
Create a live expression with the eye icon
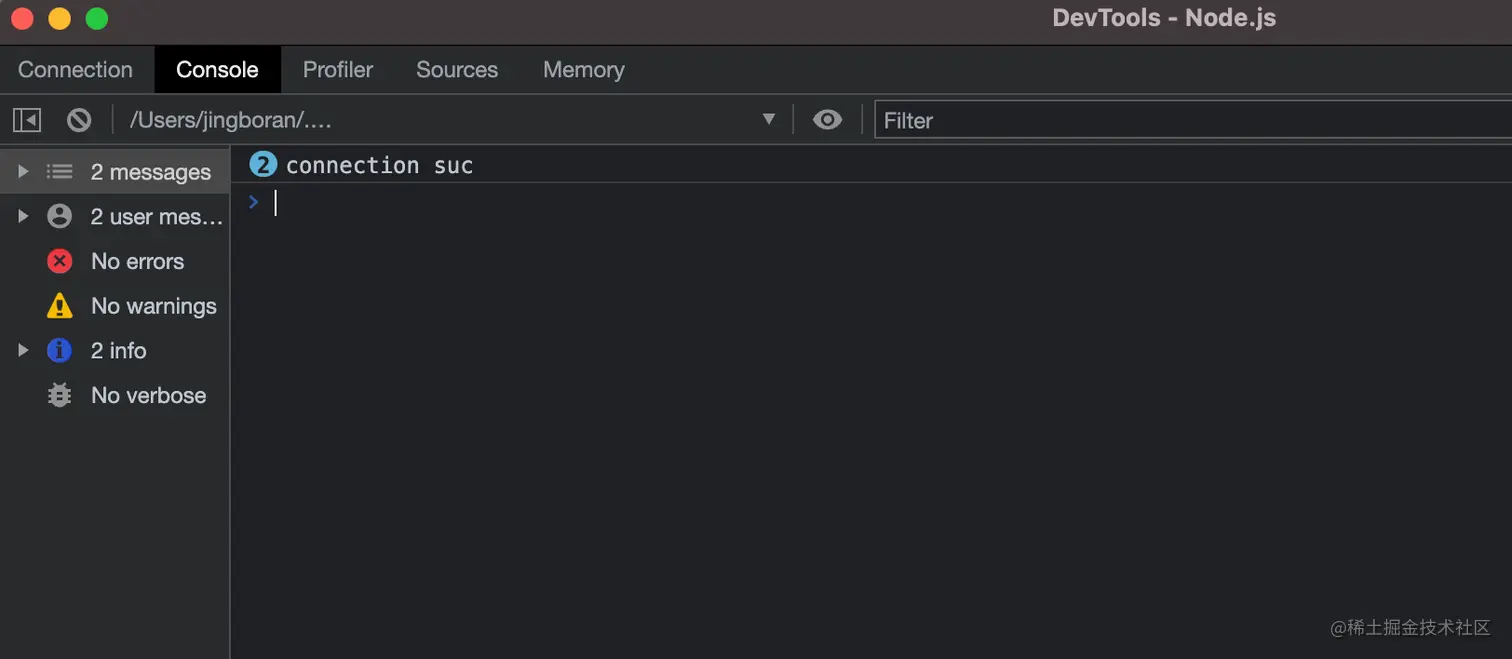click(x=827, y=119)
